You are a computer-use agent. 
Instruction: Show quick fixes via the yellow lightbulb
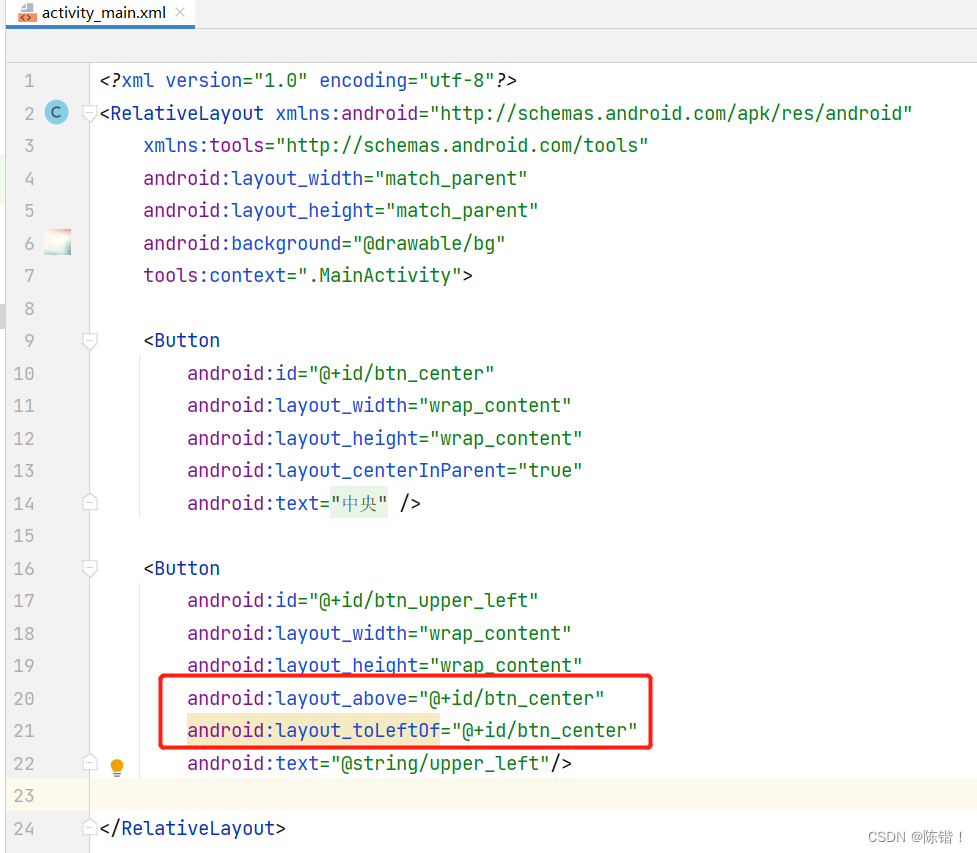coord(117,767)
